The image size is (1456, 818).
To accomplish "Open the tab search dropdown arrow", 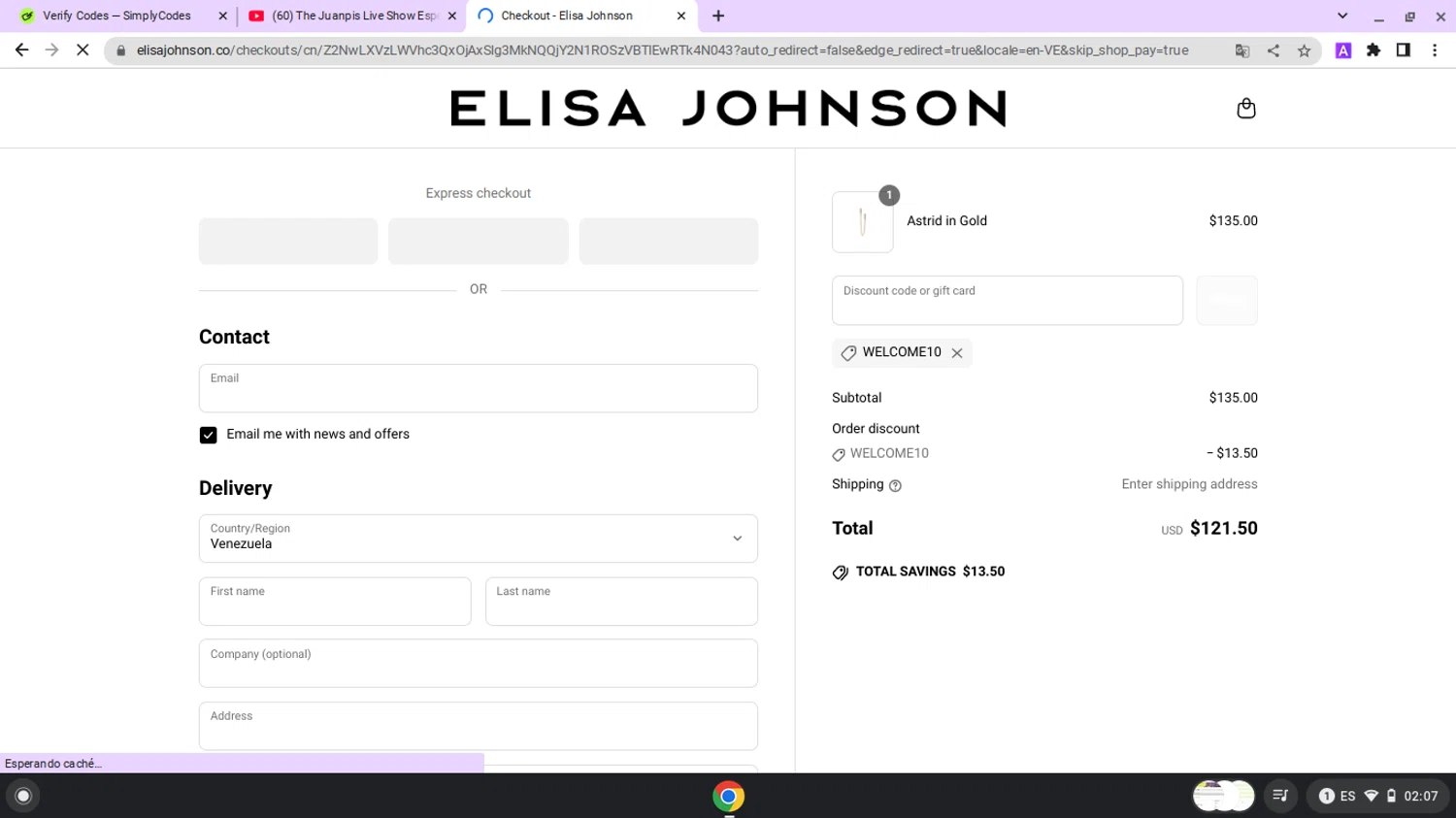I will click(1342, 16).
